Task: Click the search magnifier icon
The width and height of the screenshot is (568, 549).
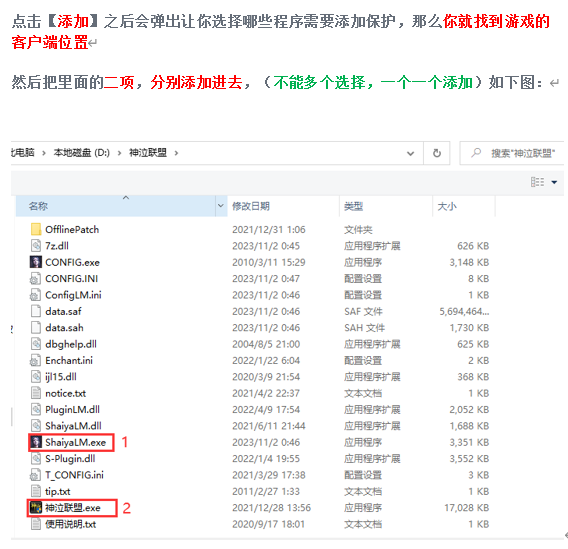Action: coord(476,153)
